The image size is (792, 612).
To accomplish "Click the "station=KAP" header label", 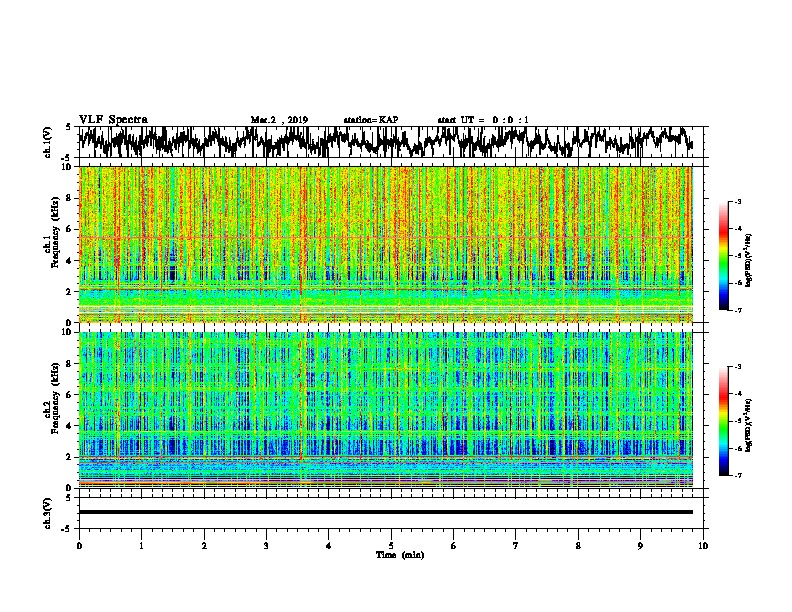I will 371,120.
